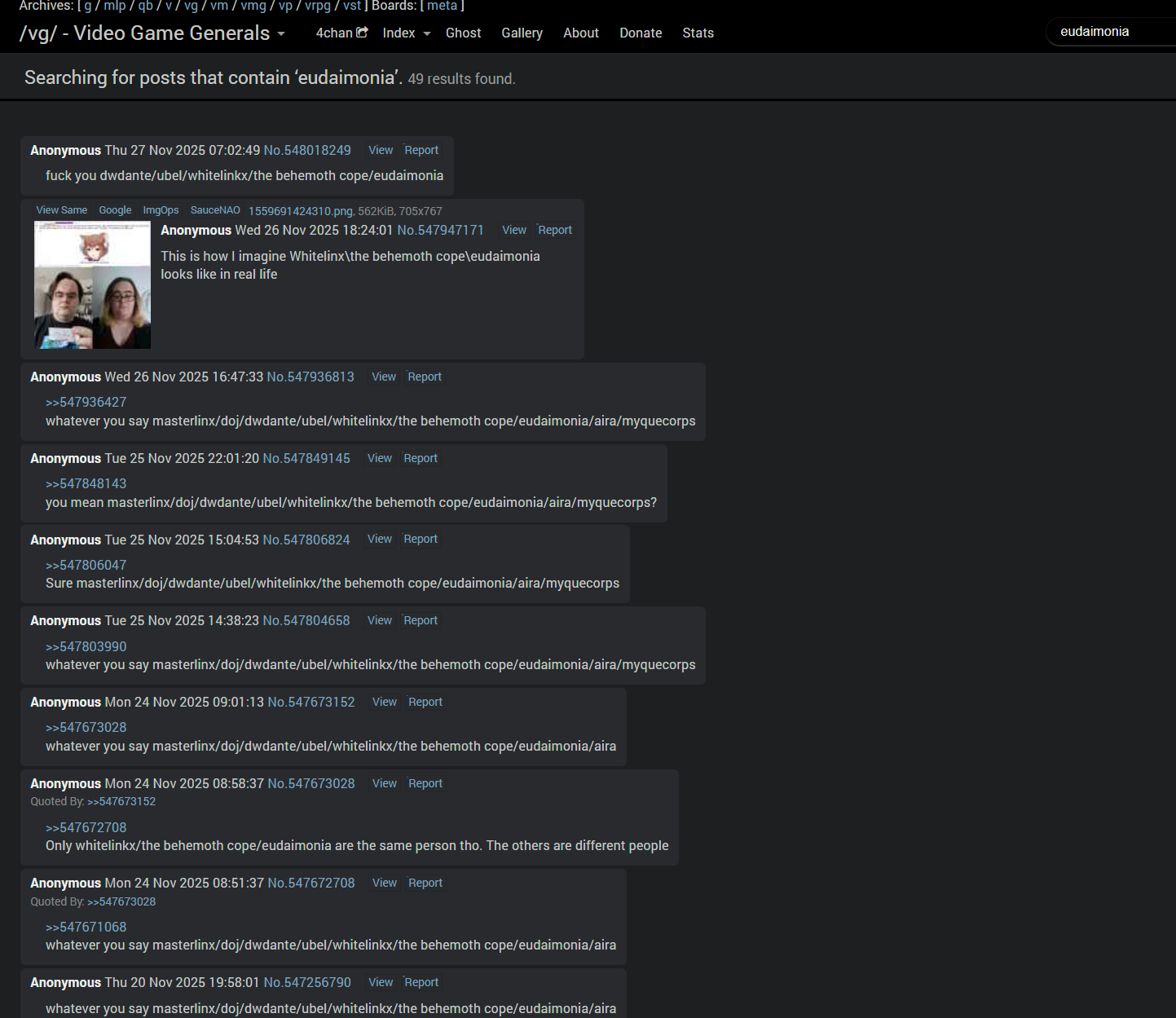Open the Stats page
1176x1018 pixels.
(698, 33)
